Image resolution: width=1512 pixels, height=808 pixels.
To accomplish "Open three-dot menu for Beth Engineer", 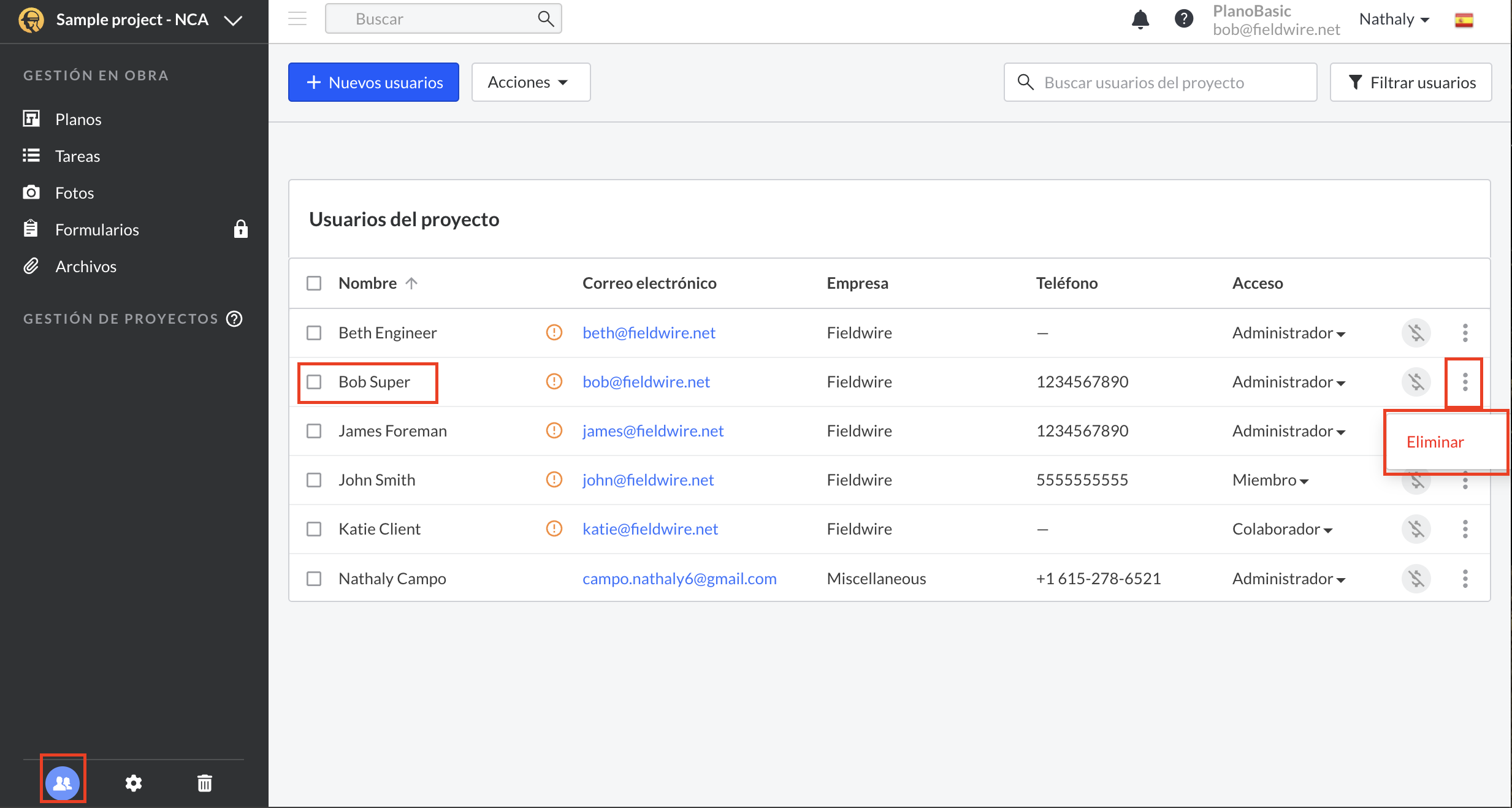I will [x=1465, y=333].
